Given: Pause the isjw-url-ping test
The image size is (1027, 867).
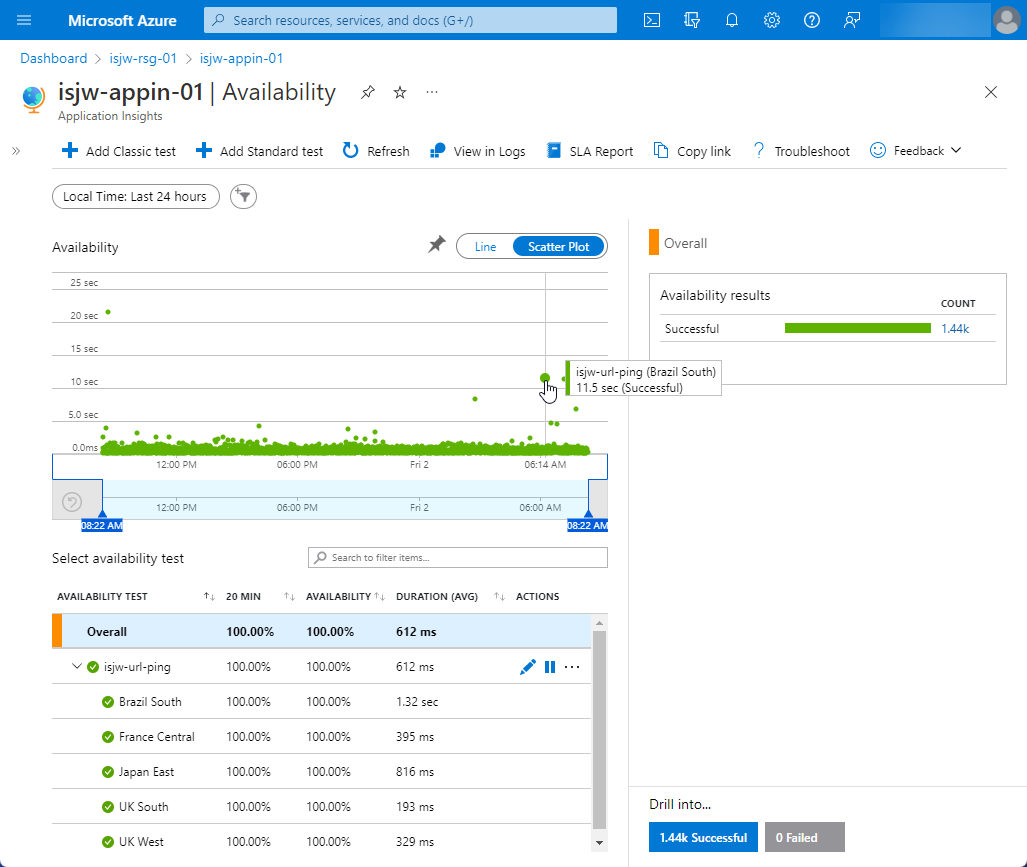Looking at the screenshot, I should [550, 667].
